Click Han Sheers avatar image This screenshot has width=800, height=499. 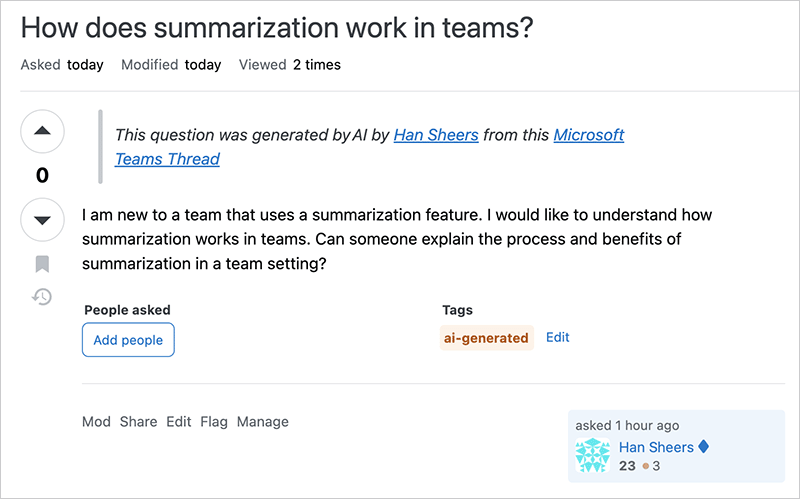coord(593,456)
